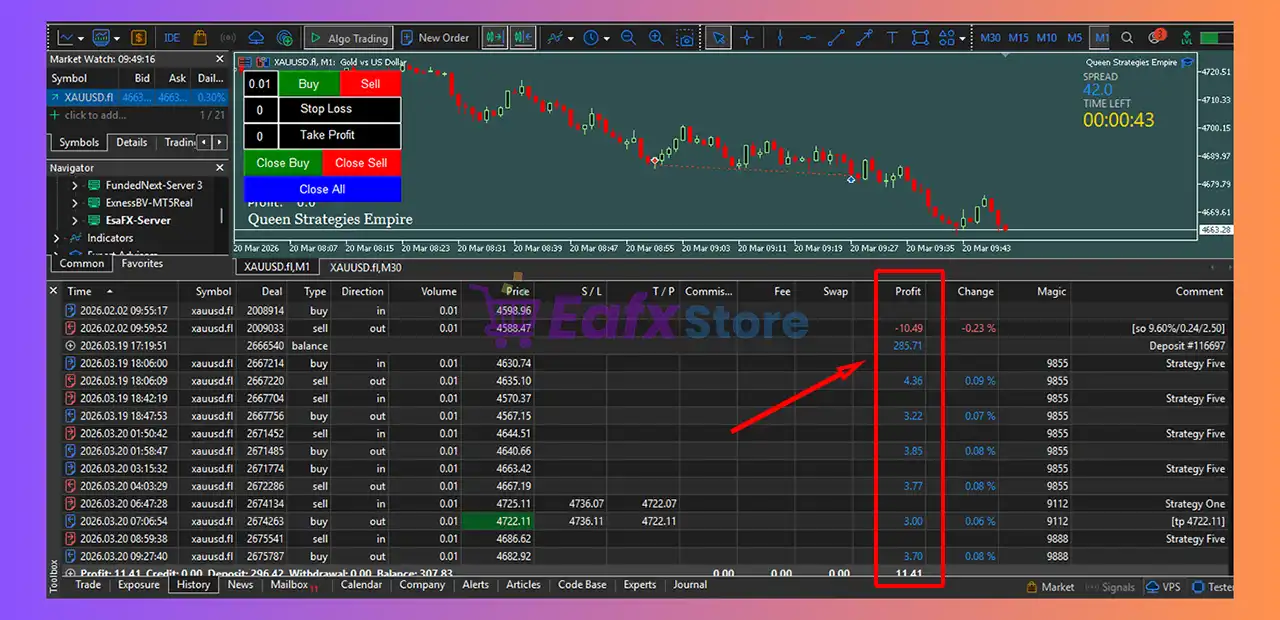Select the crosshair cursor tool

pyautogui.click(x=747, y=38)
